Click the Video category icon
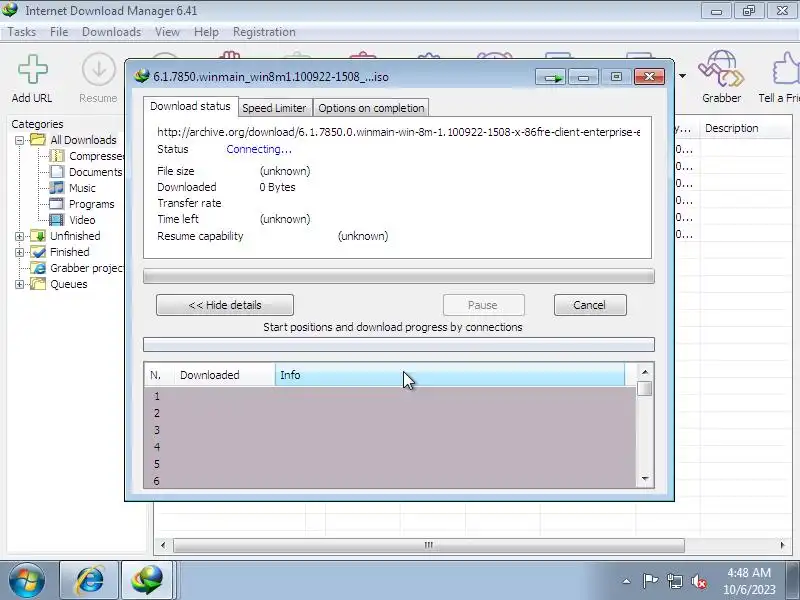The width and height of the screenshot is (800, 600). (x=57, y=220)
